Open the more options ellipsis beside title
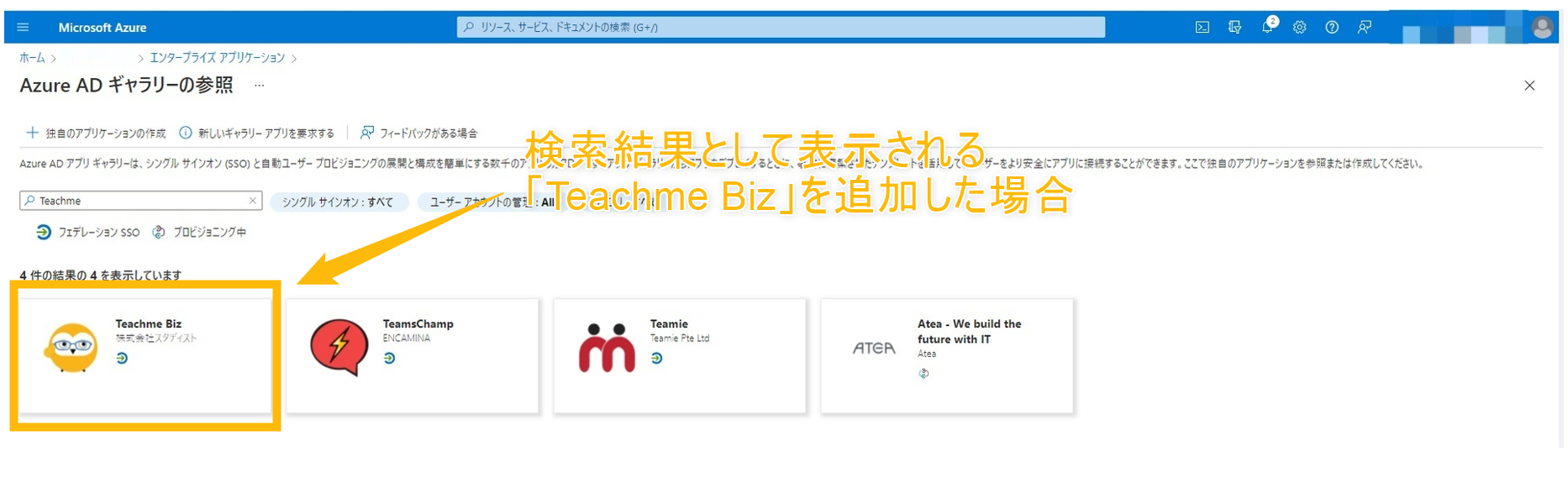 tap(259, 86)
